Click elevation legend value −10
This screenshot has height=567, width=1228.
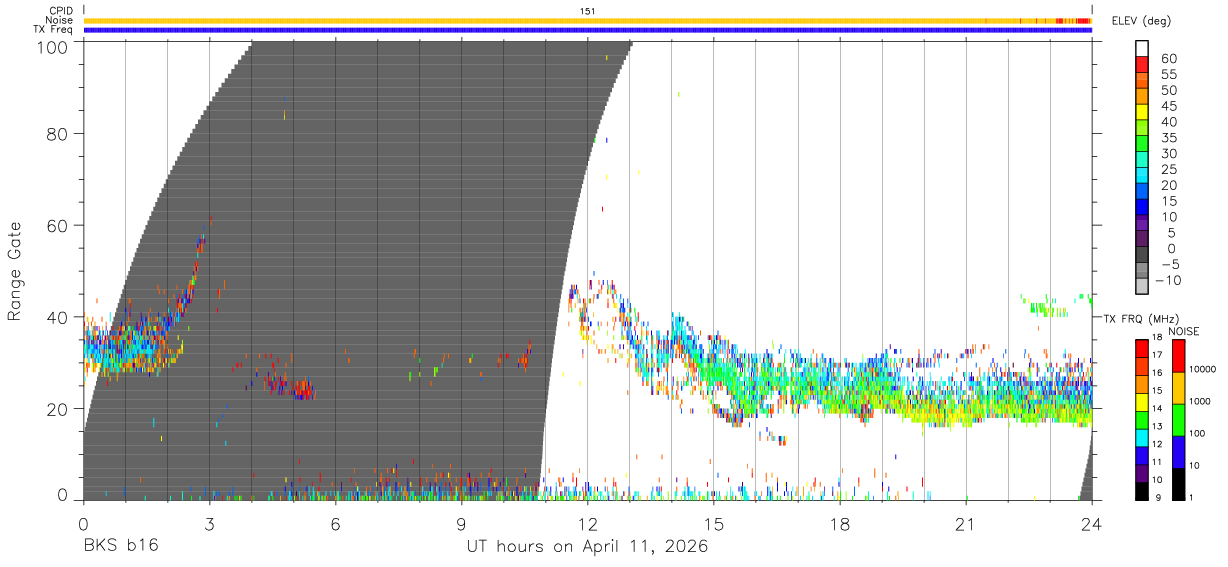click(x=1167, y=280)
